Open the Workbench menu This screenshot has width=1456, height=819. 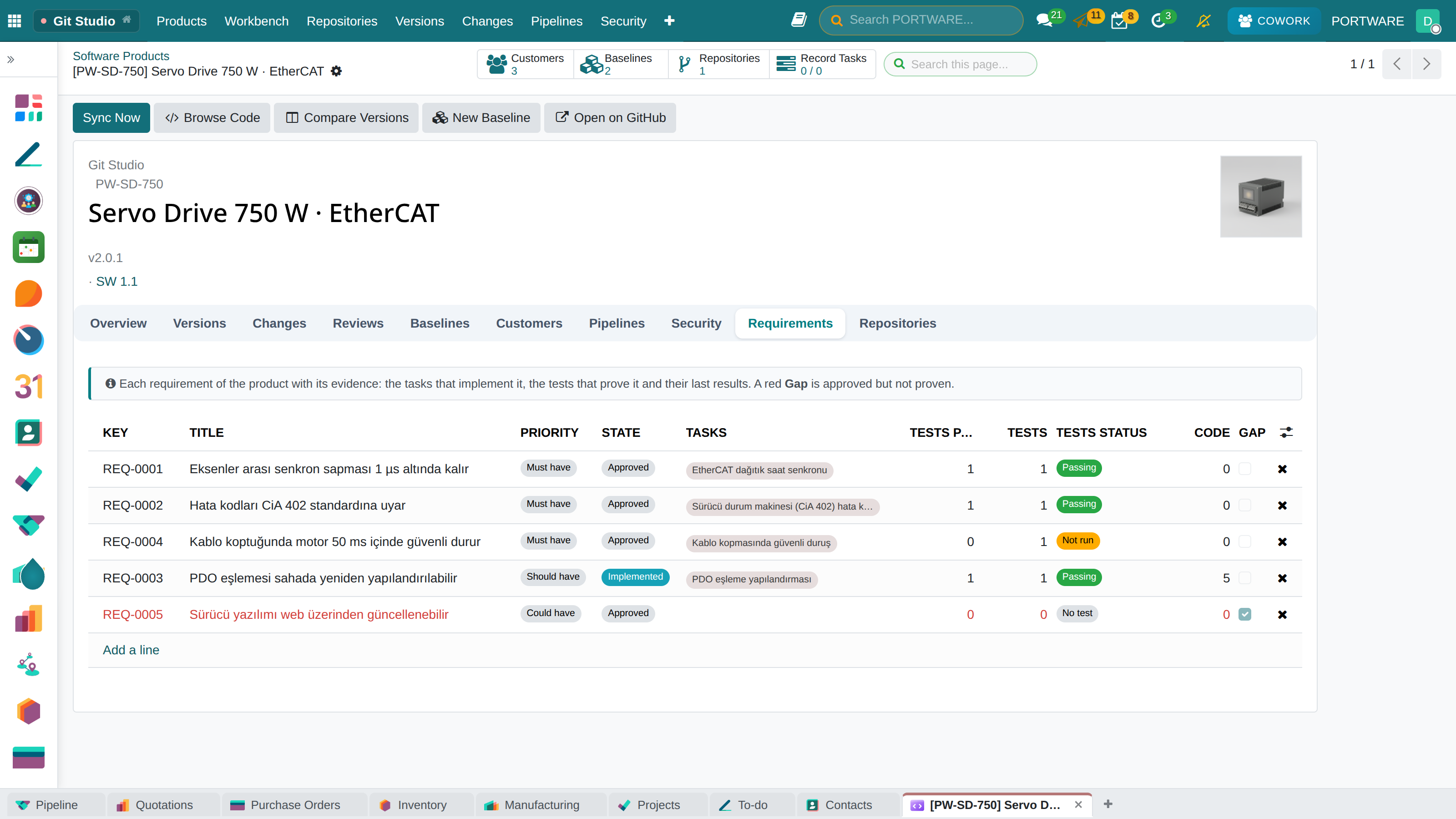coord(257,21)
